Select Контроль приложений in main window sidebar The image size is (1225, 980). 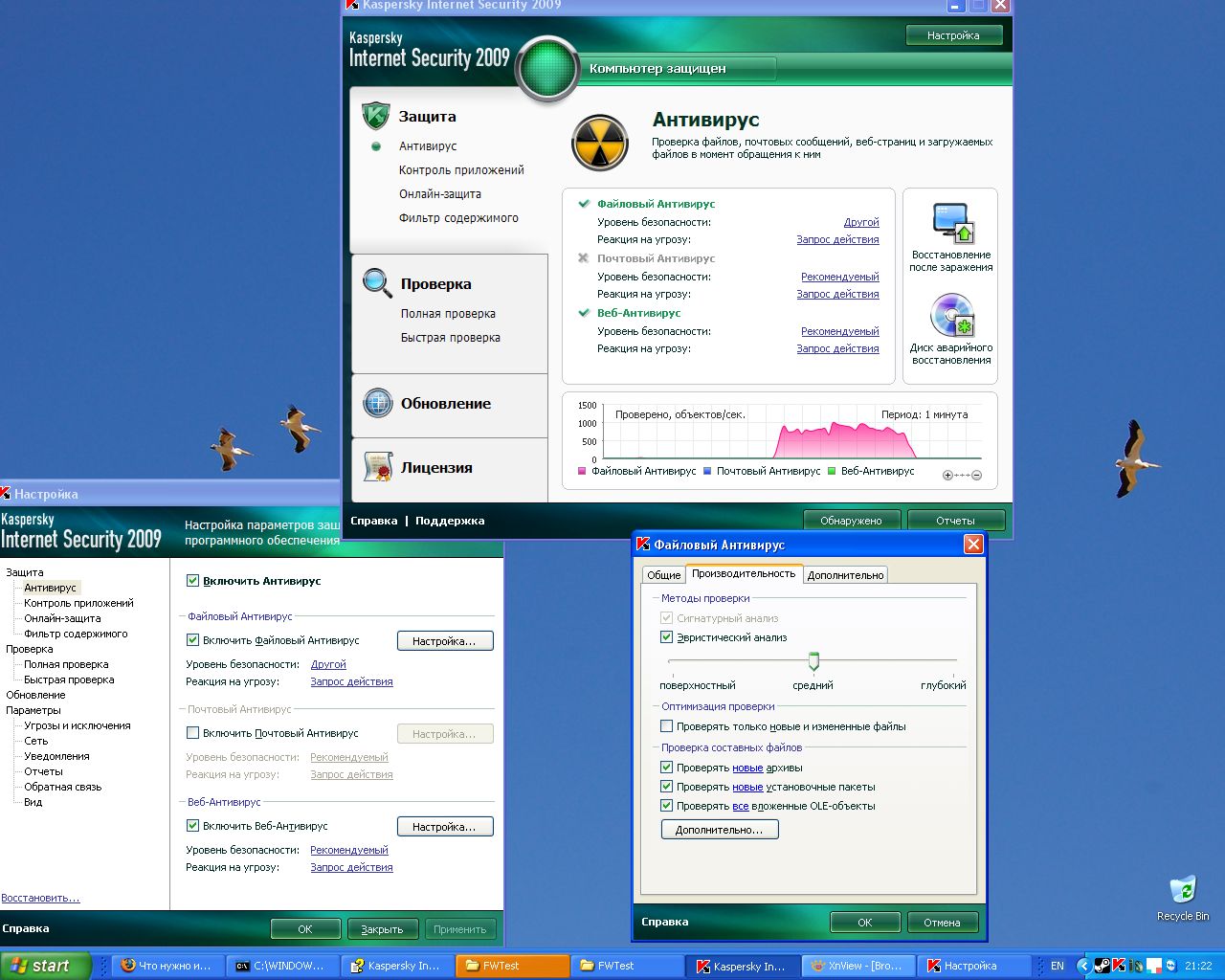(461, 170)
